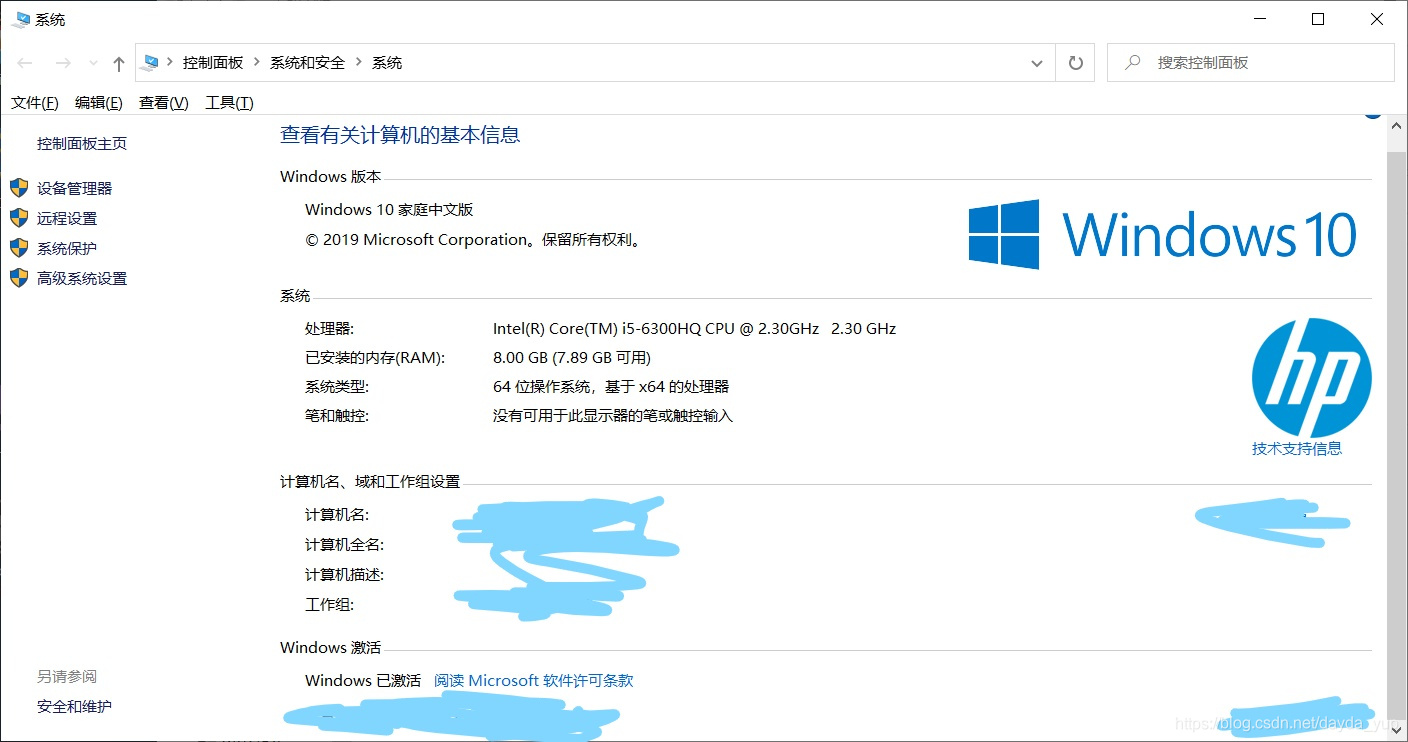Click the 技术支持信息 link
Viewport: 1408px width, 742px height.
pyautogui.click(x=1297, y=448)
